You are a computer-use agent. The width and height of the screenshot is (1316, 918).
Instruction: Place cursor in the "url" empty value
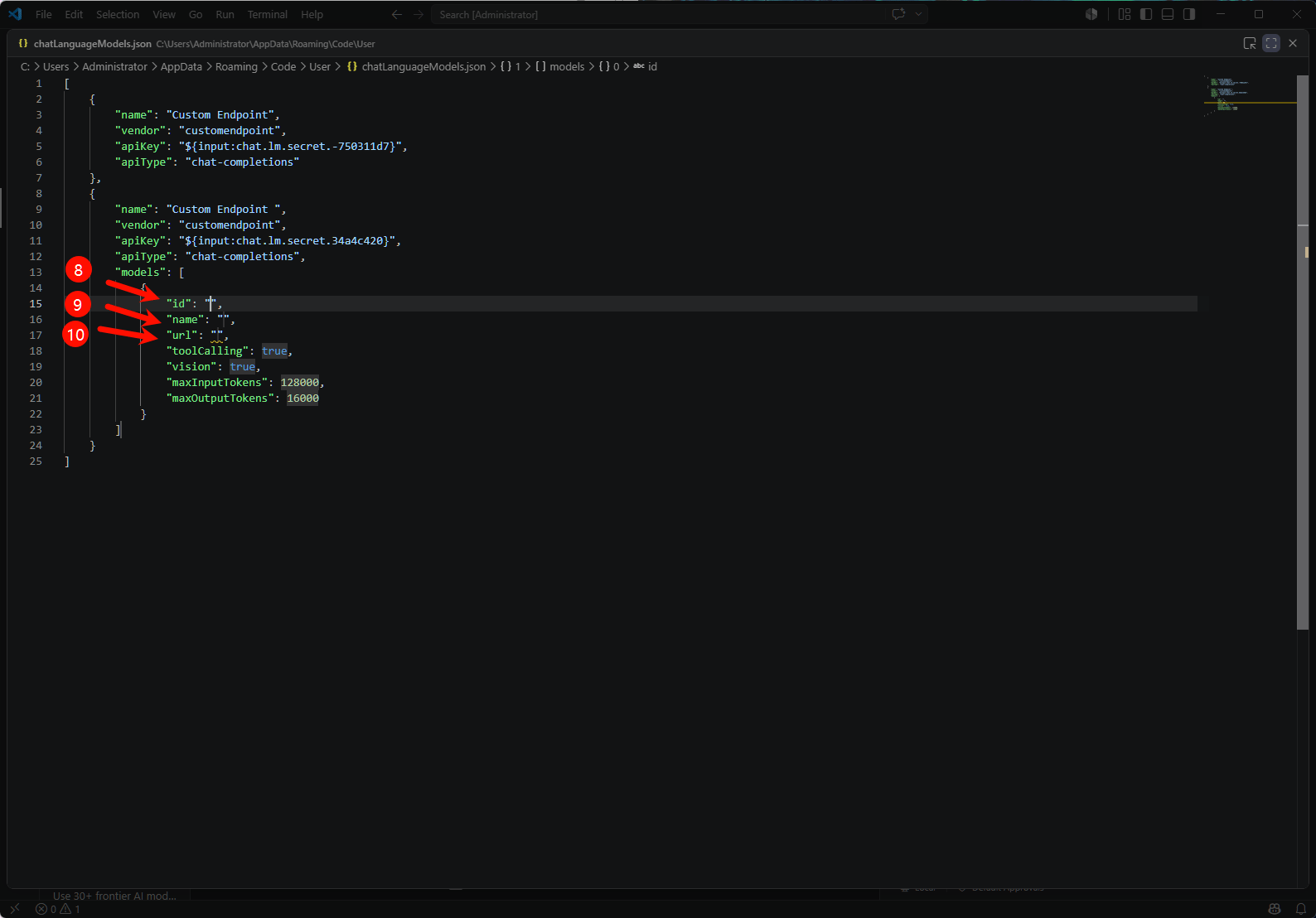[217, 336]
